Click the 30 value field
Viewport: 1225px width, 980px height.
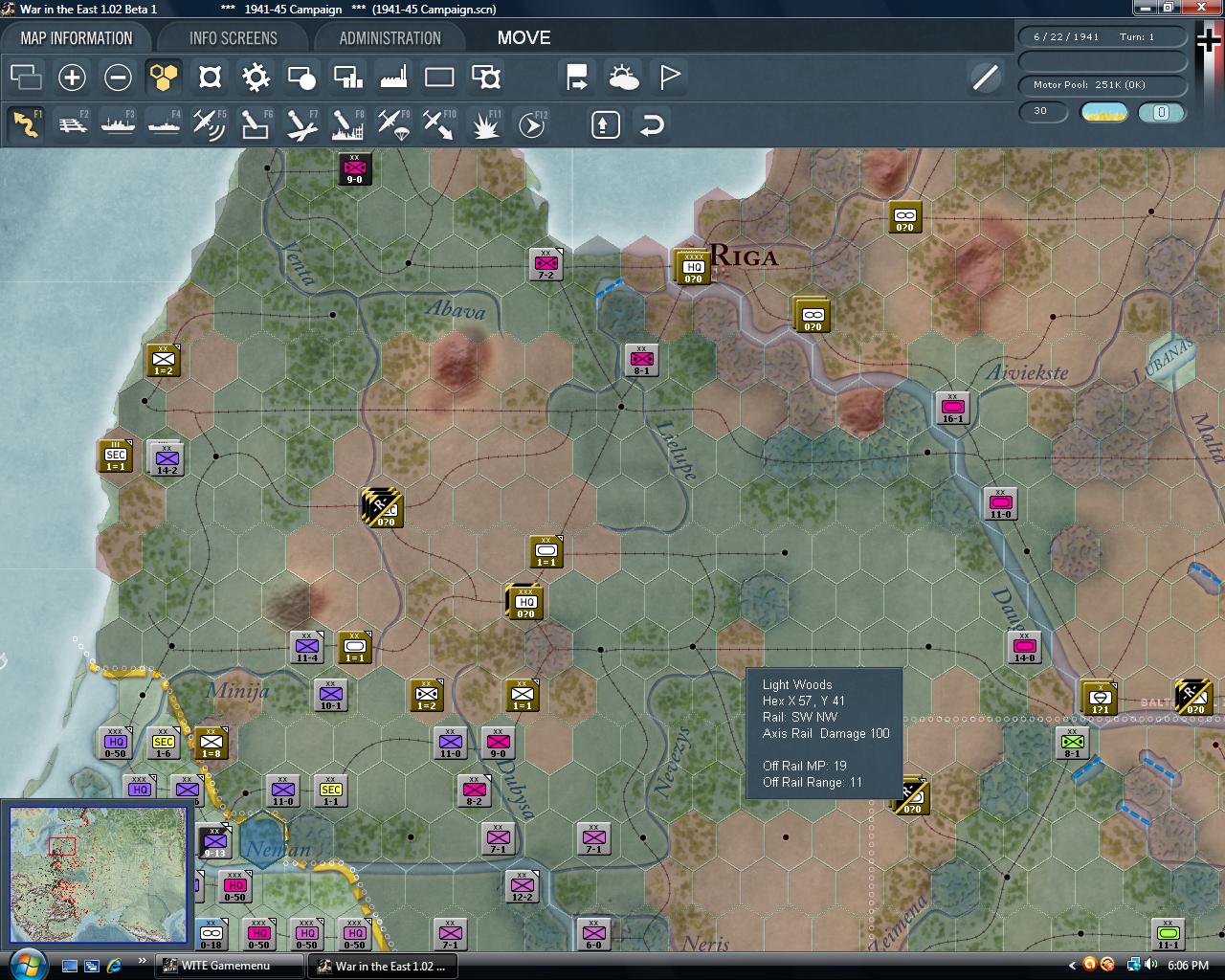(1043, 112)
